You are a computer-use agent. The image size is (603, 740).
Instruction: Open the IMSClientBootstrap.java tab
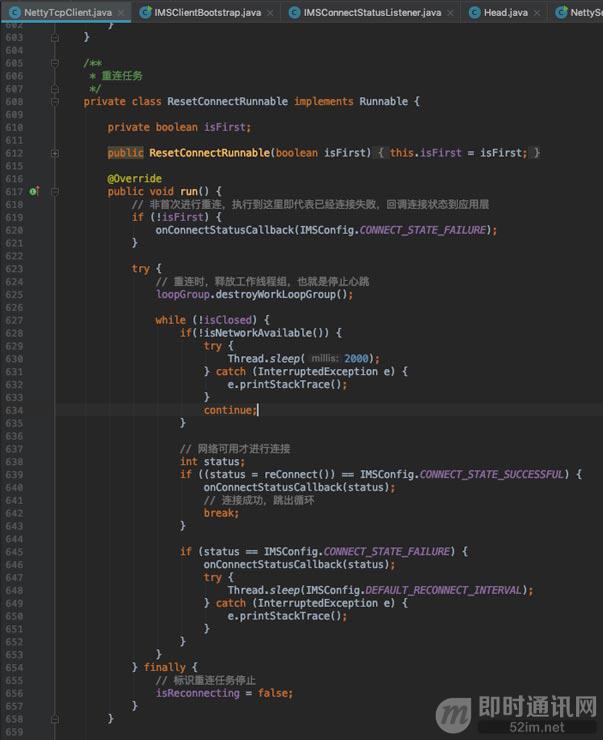pyautogui.click(x=208, y=12)
